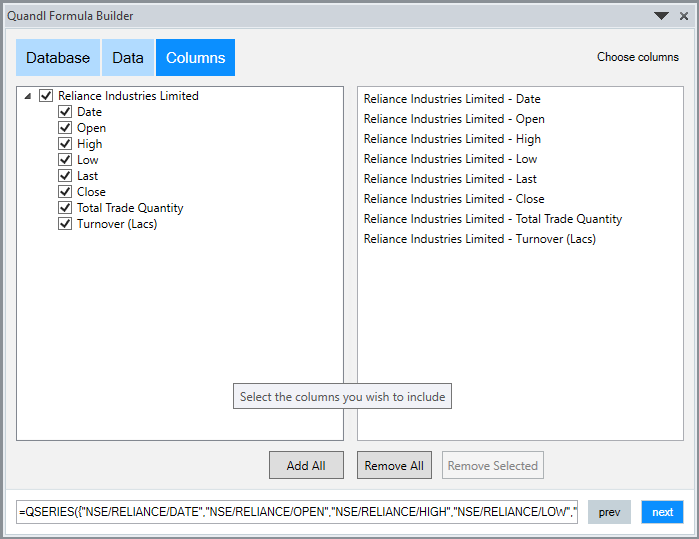Viewport: 699px width, 539px height.
Task: Switch to the Data tab
Action: click(128, 58)
